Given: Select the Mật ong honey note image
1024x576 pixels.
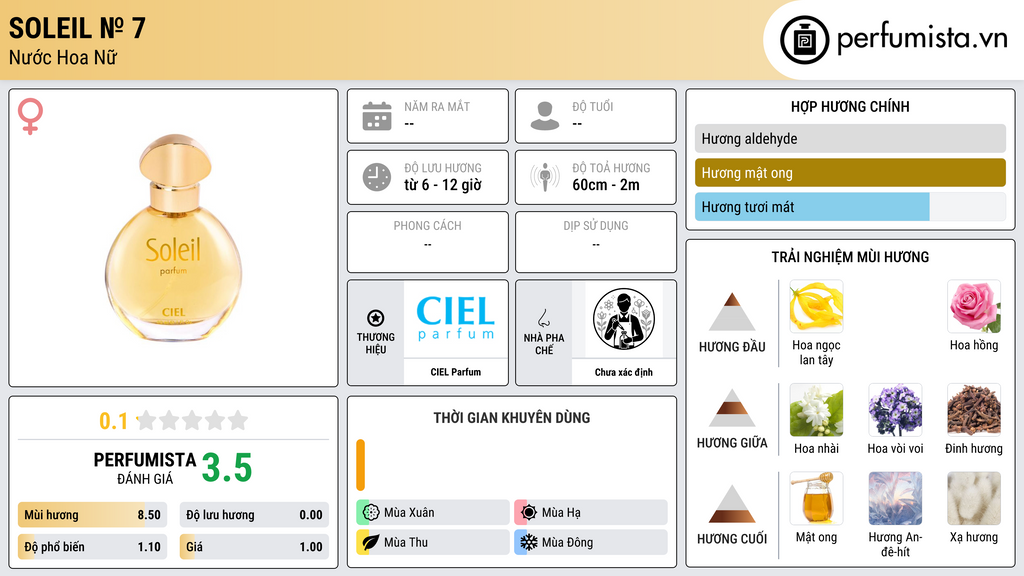Looking at the screenshot, I should 816,499.
